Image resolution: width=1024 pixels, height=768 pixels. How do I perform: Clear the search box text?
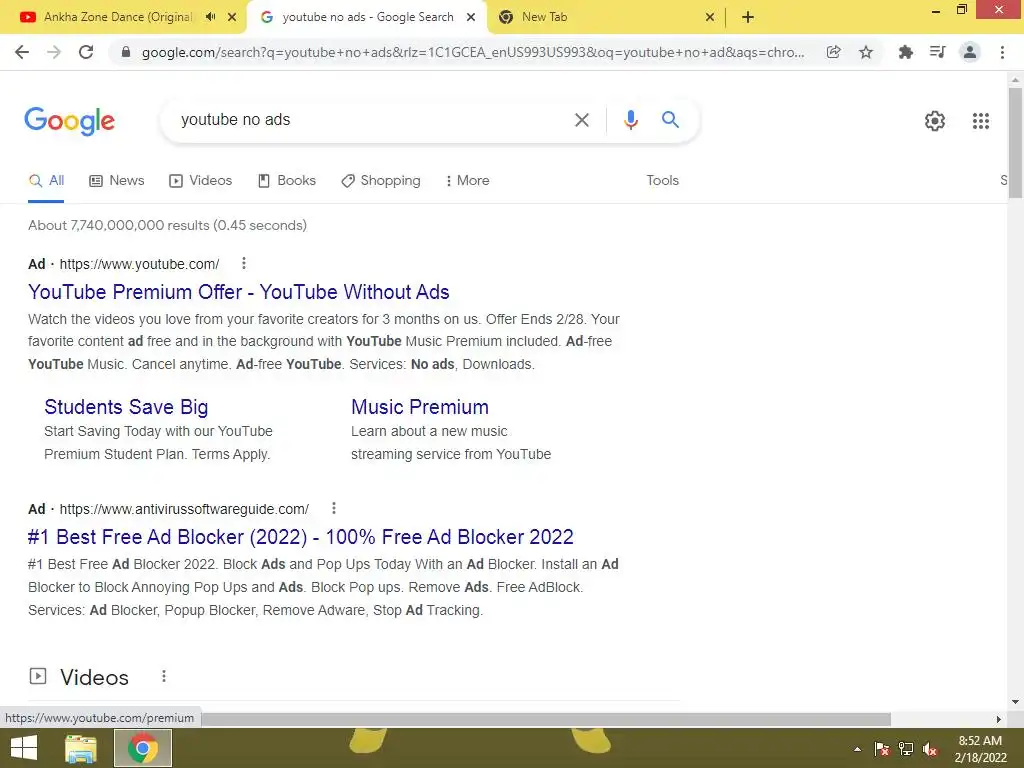tap(582, 120)
